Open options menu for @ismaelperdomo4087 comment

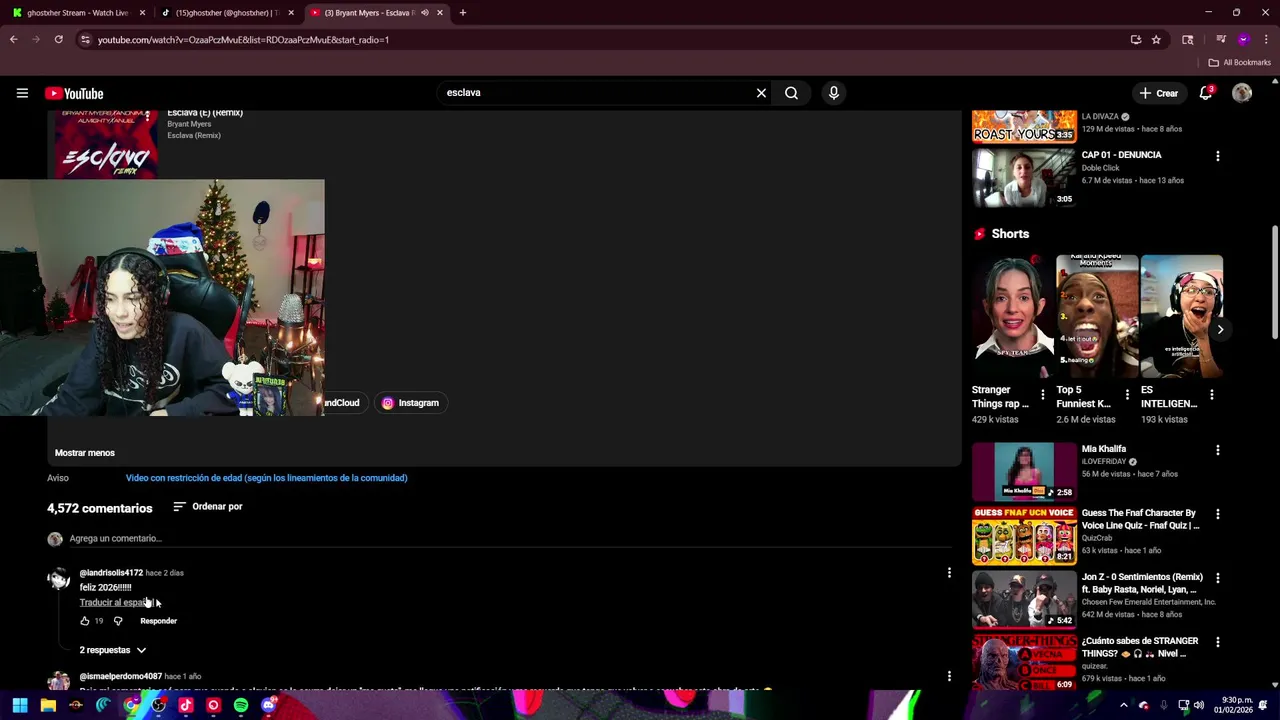[x=949, y=677]
